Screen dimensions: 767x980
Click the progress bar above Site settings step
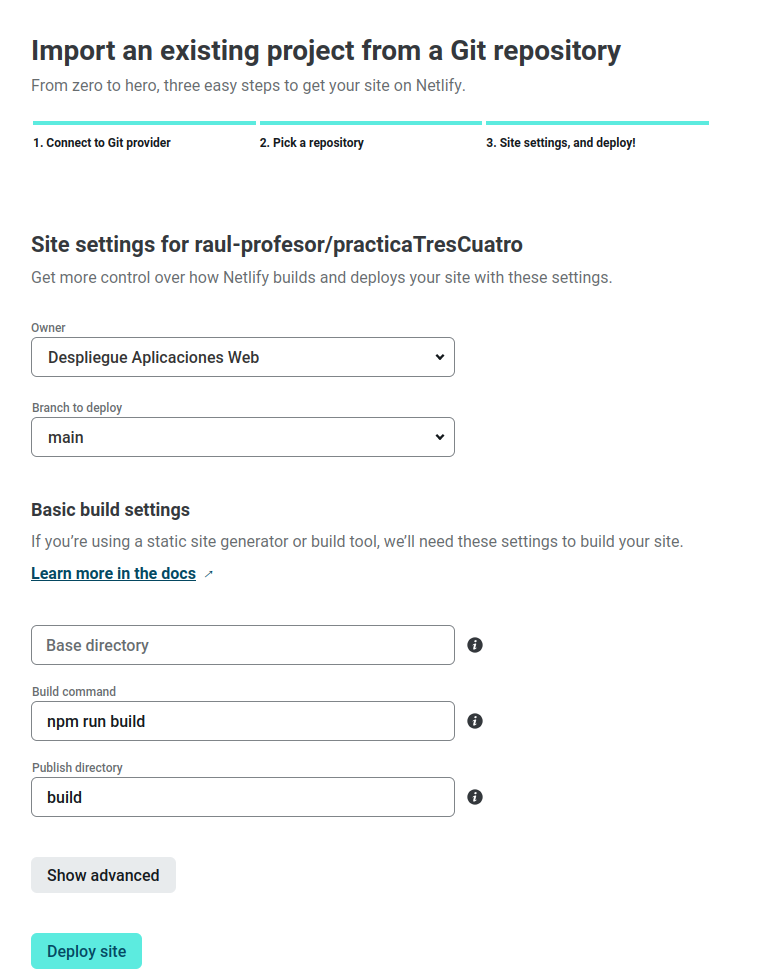597,123
